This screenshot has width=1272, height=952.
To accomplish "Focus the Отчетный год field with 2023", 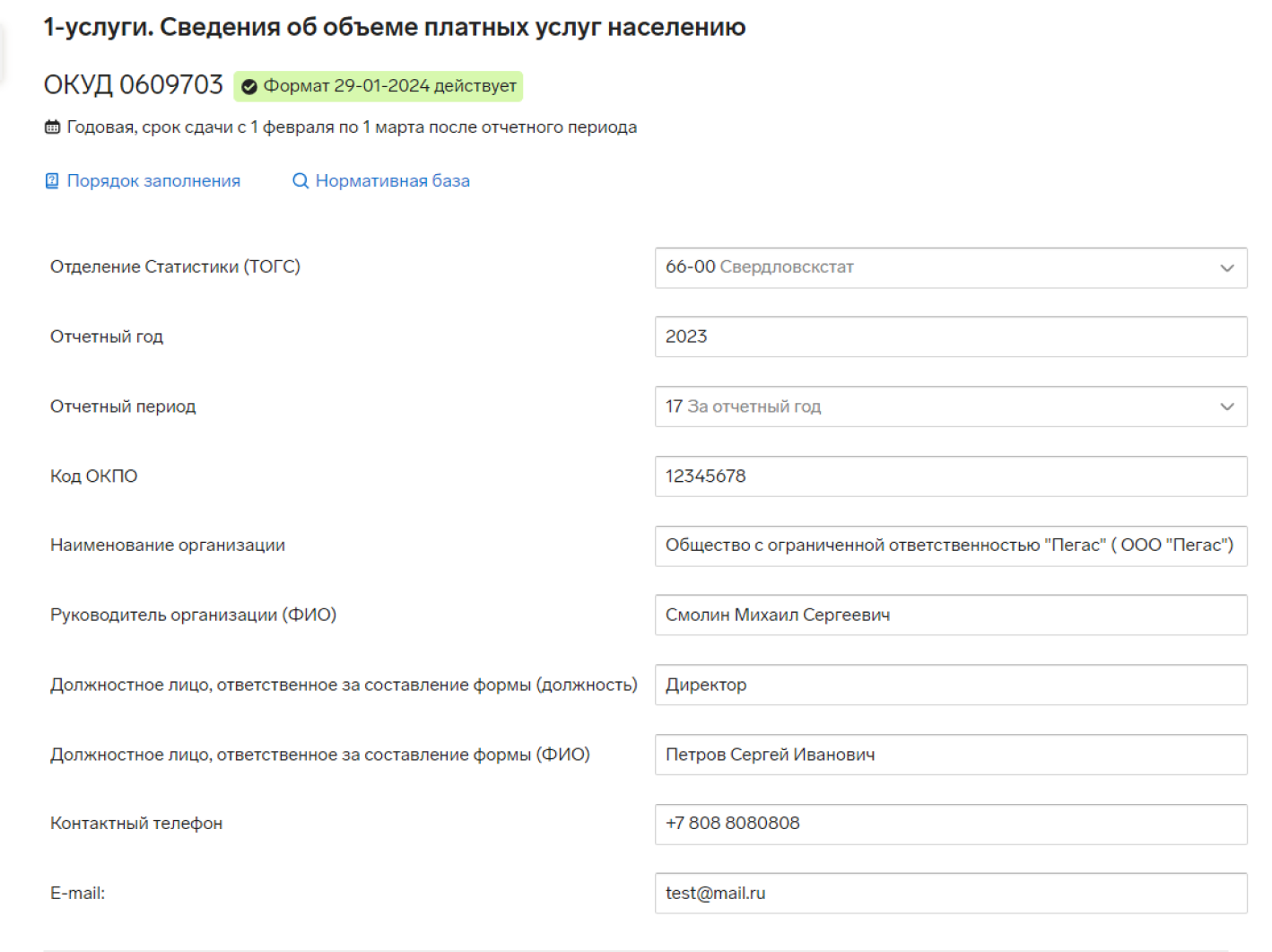I will click(x=951, y=336).
